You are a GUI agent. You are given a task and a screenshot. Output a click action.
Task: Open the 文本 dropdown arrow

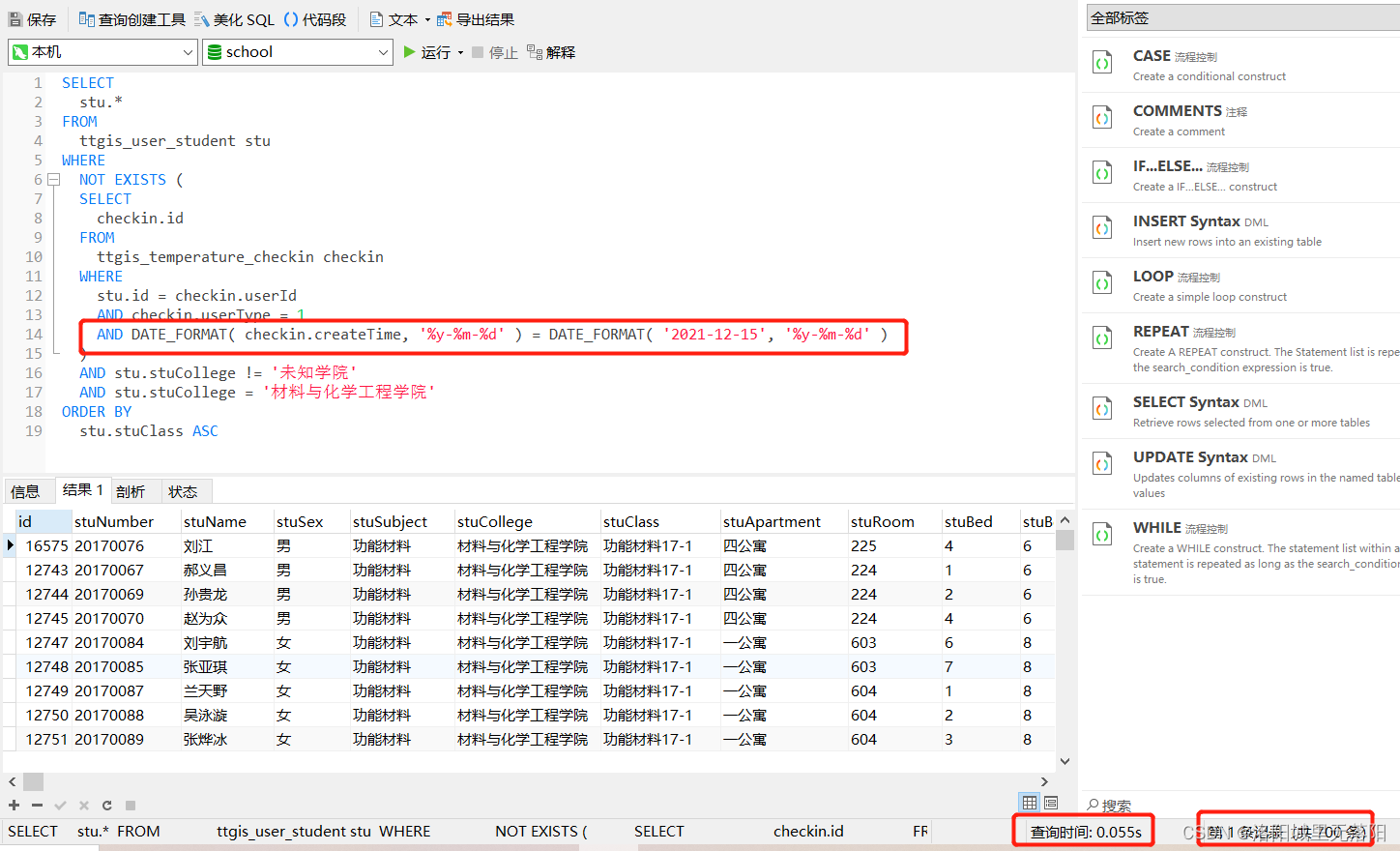point(427,19)
